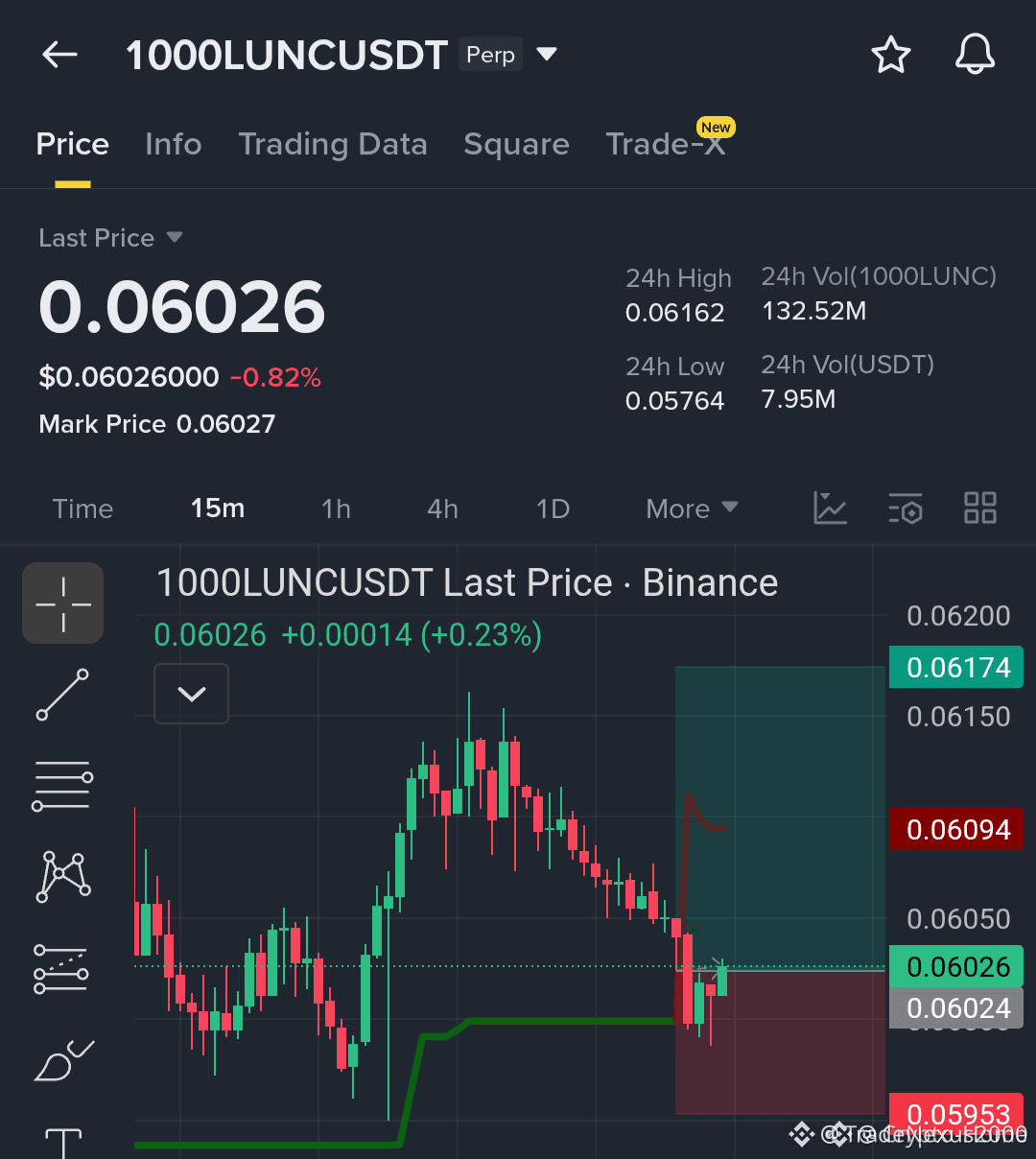Switch chart to 4h interval

point(442,509)
